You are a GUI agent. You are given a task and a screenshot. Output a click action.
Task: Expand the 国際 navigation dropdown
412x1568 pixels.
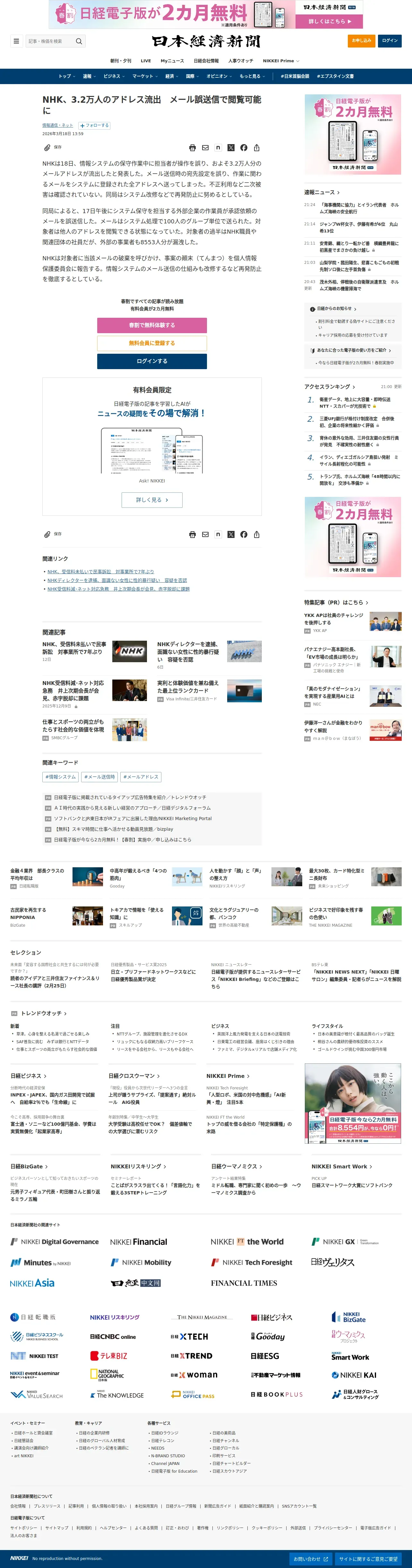[x=193, y=77]
